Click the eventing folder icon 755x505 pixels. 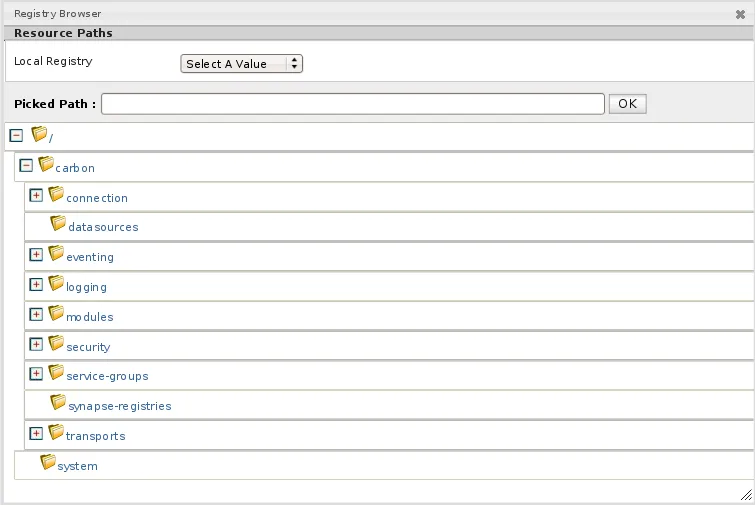[x=56, y=253]
